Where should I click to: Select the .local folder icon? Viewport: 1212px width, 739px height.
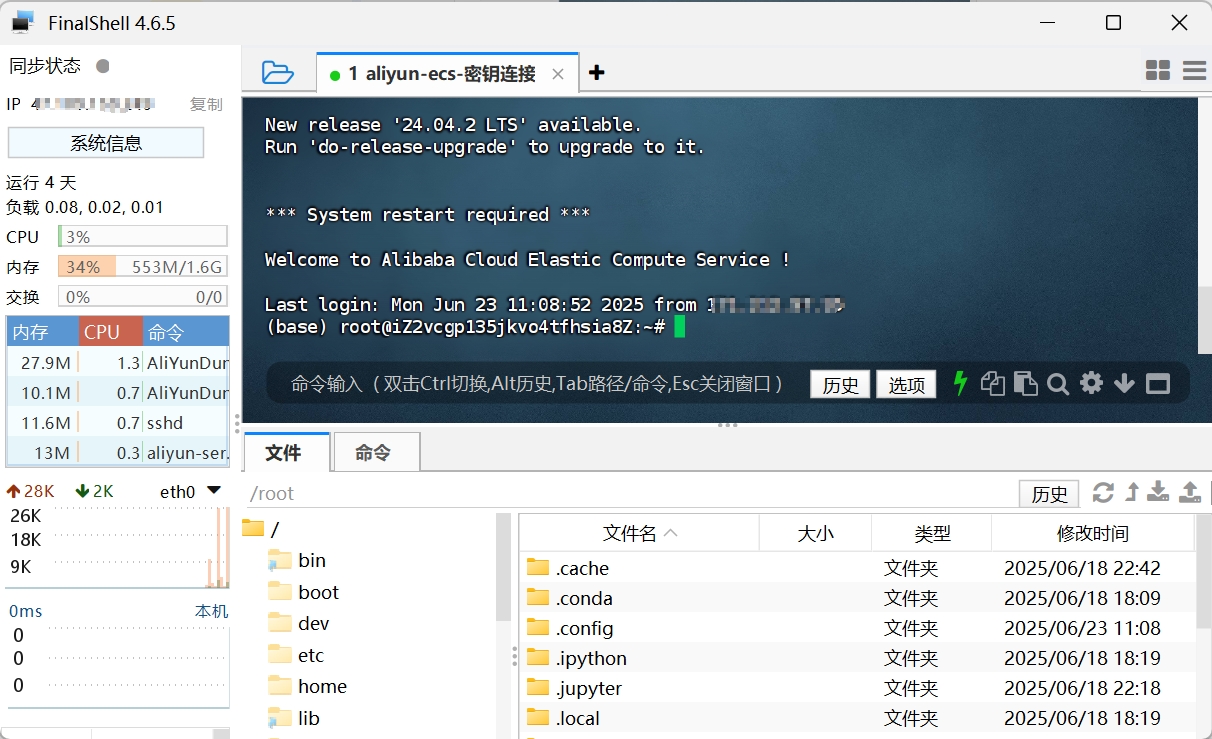point(538,717)
